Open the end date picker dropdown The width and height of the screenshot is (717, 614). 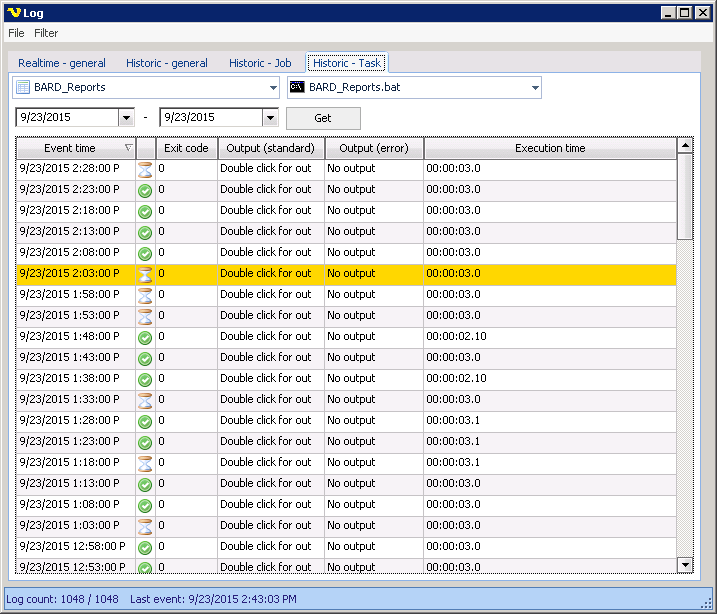coord(270,118)
